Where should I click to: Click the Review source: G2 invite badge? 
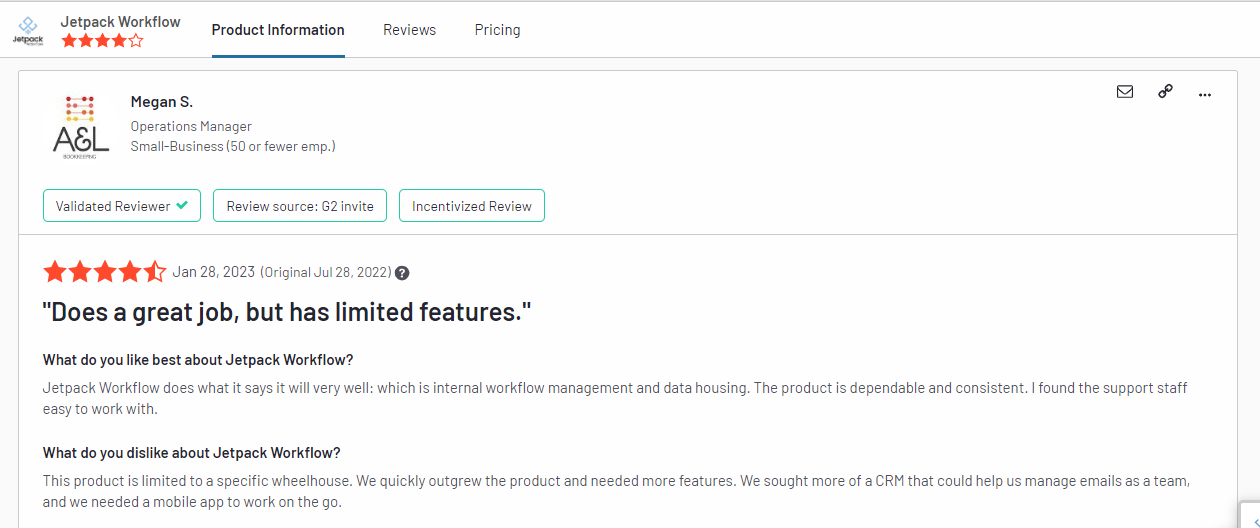(x=300, y=206)
